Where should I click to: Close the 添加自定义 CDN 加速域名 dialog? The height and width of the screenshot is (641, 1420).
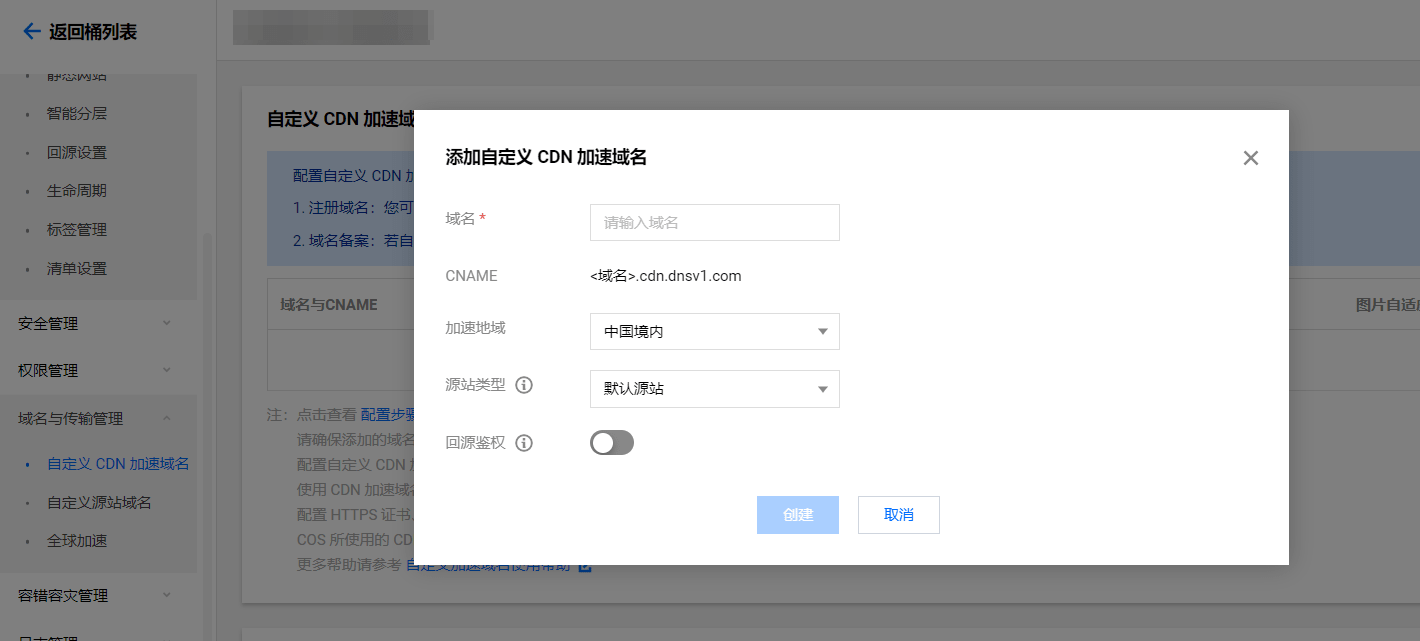point(1250,157)
